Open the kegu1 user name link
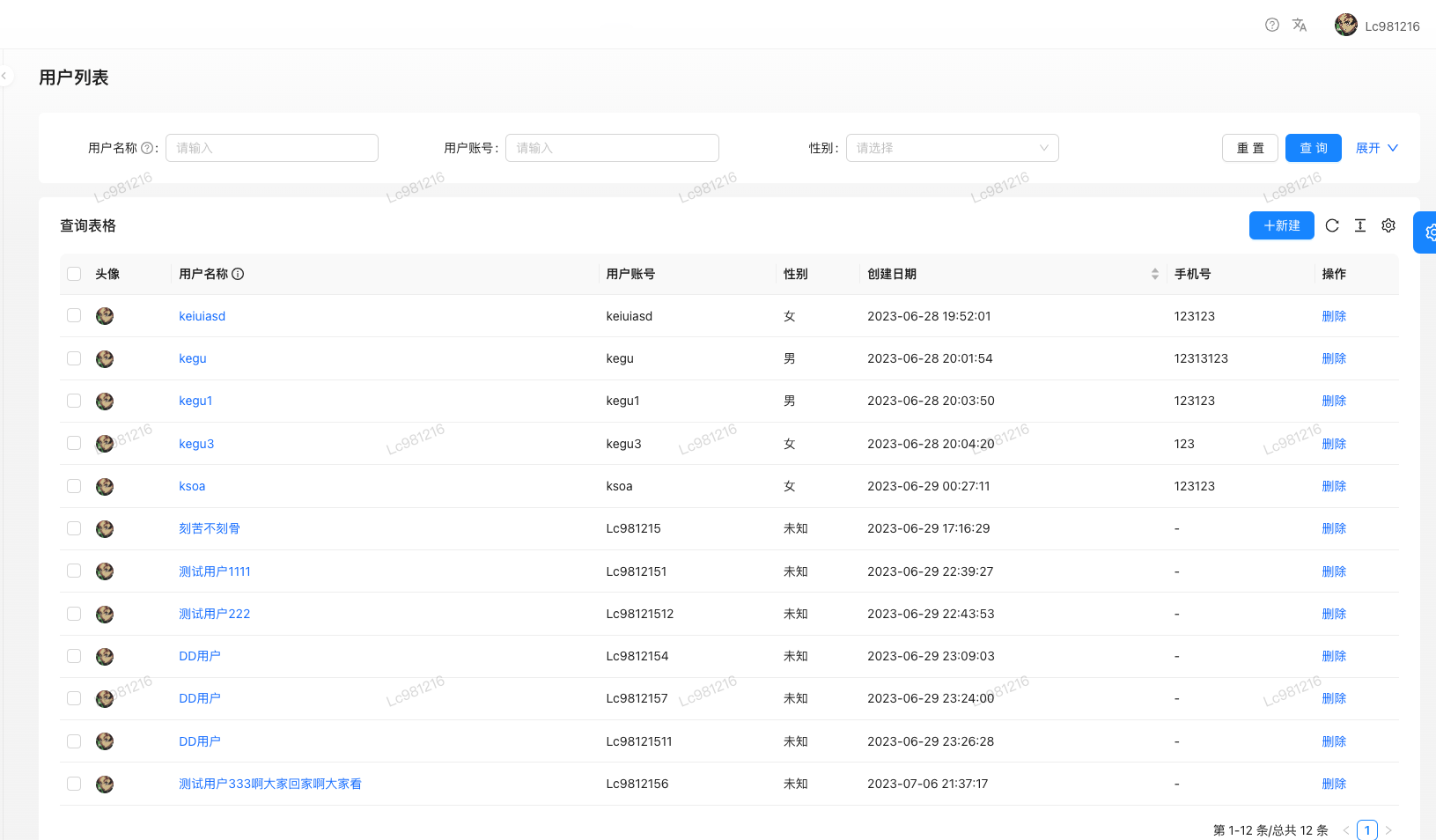 click(195, 401)
